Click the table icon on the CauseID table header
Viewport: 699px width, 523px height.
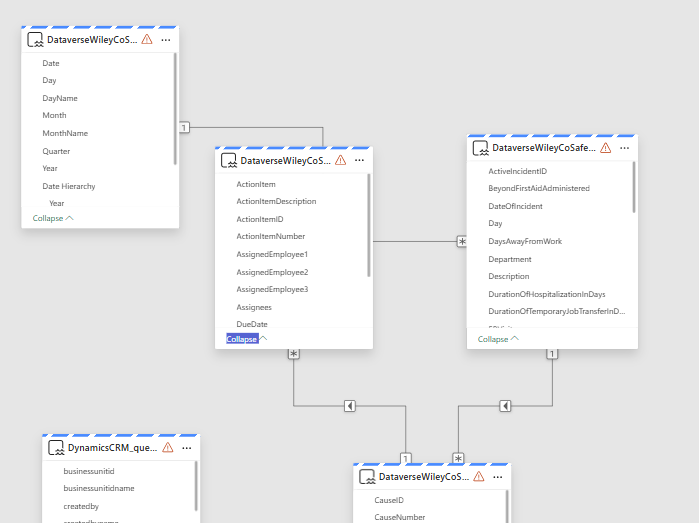click(367, 477)
